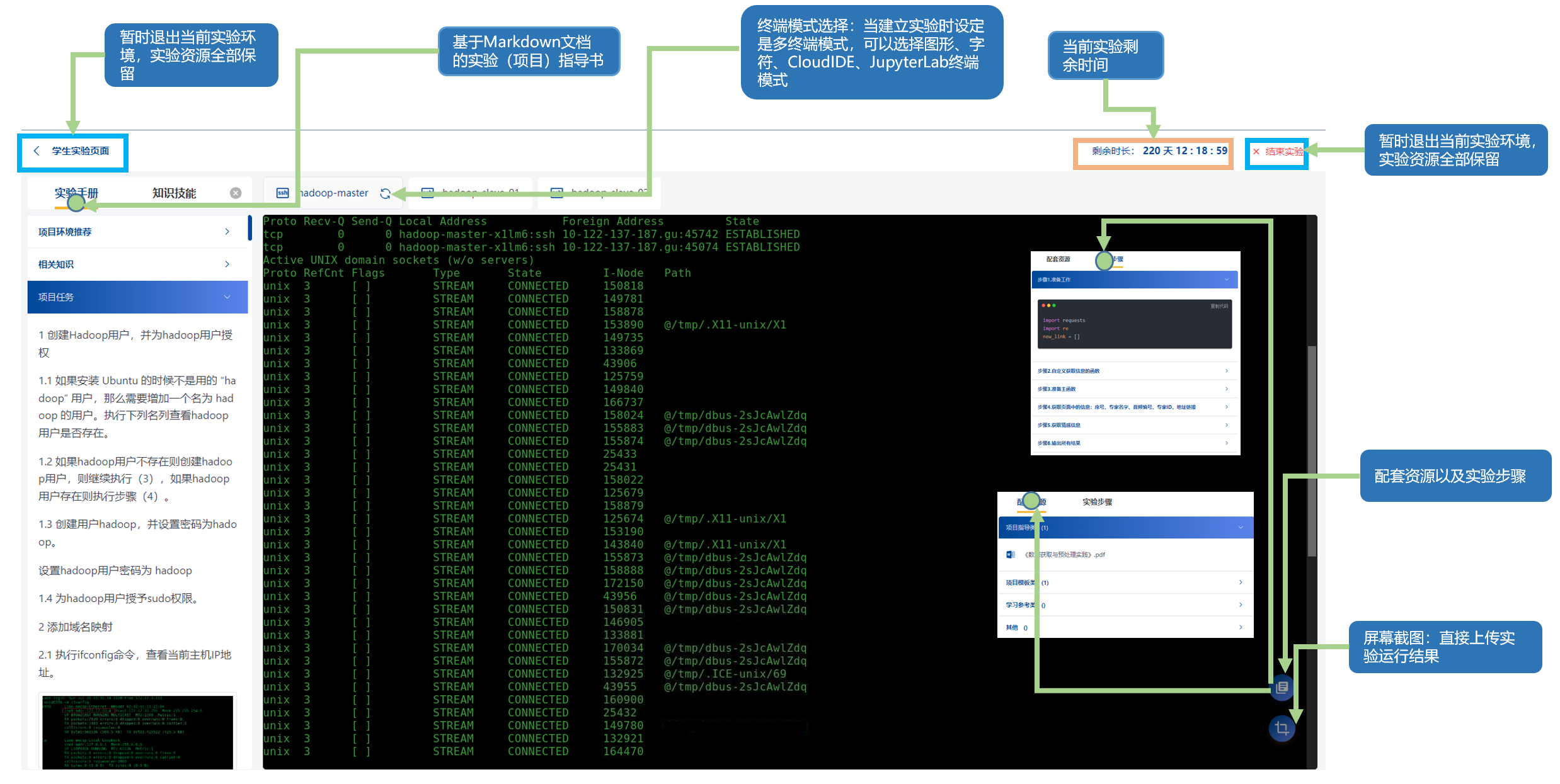
Task: Click the 复制代码 copy code button
Action: pos(1219,306)
